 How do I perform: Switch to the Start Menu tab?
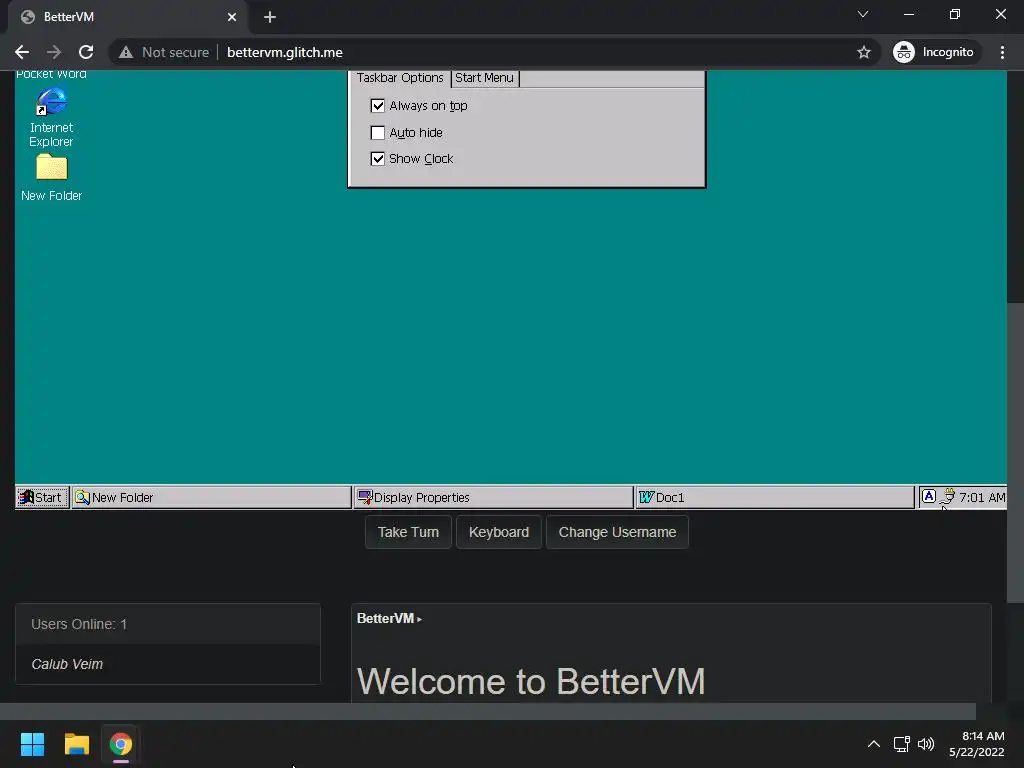pyautogui.click(x=484, y=78)
